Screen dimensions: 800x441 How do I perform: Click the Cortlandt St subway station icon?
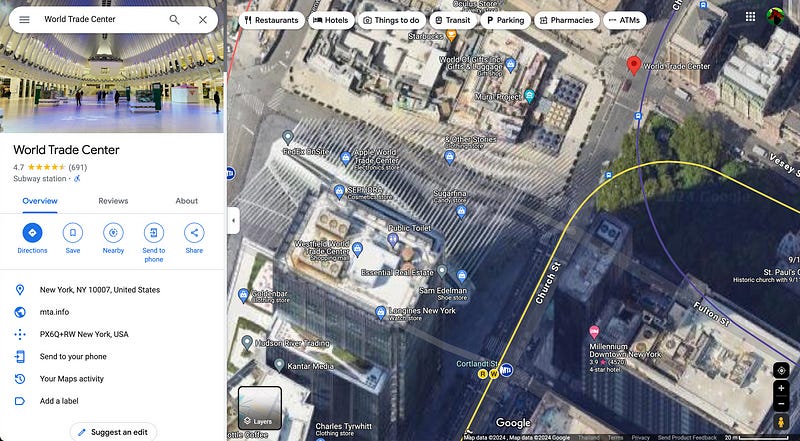[506, 371]
